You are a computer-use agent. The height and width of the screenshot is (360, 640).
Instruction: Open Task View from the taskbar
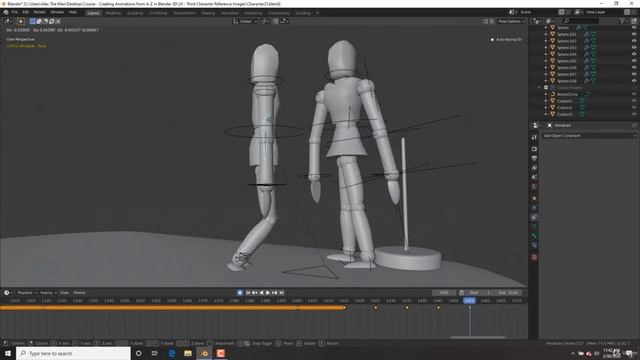155,353
